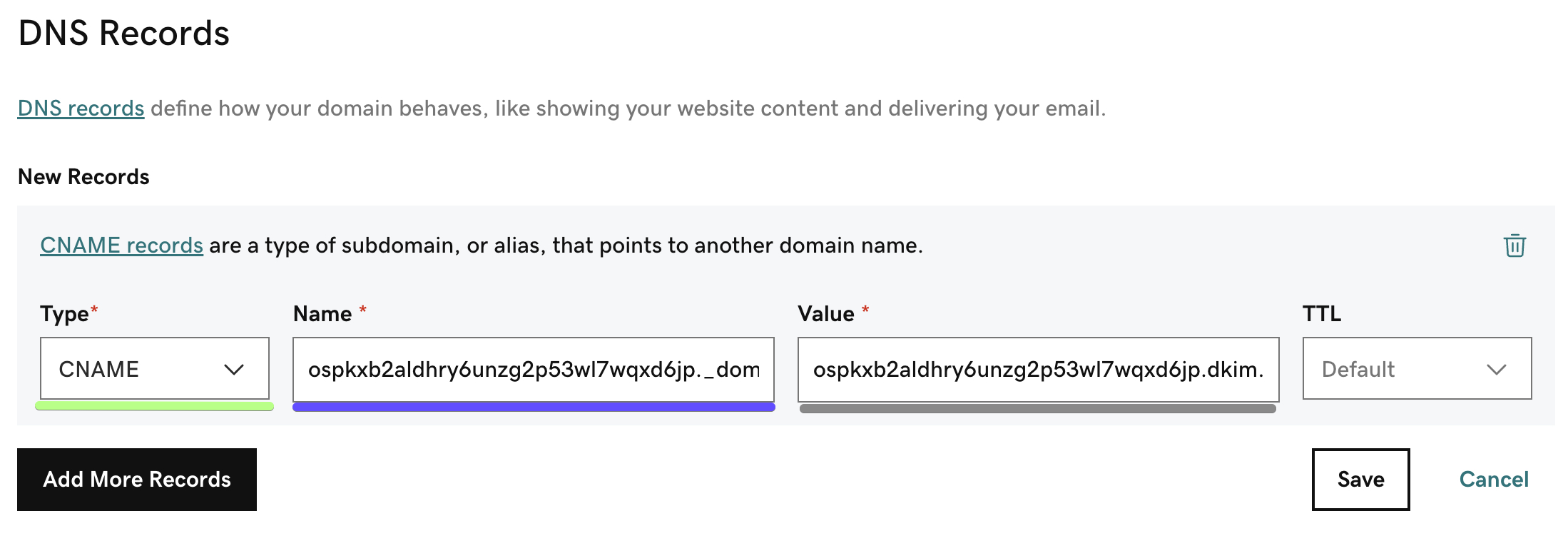Viewport: 1568px width, 551px height.
Task: Focus the Name input field
Action: (x=534, y=368)
